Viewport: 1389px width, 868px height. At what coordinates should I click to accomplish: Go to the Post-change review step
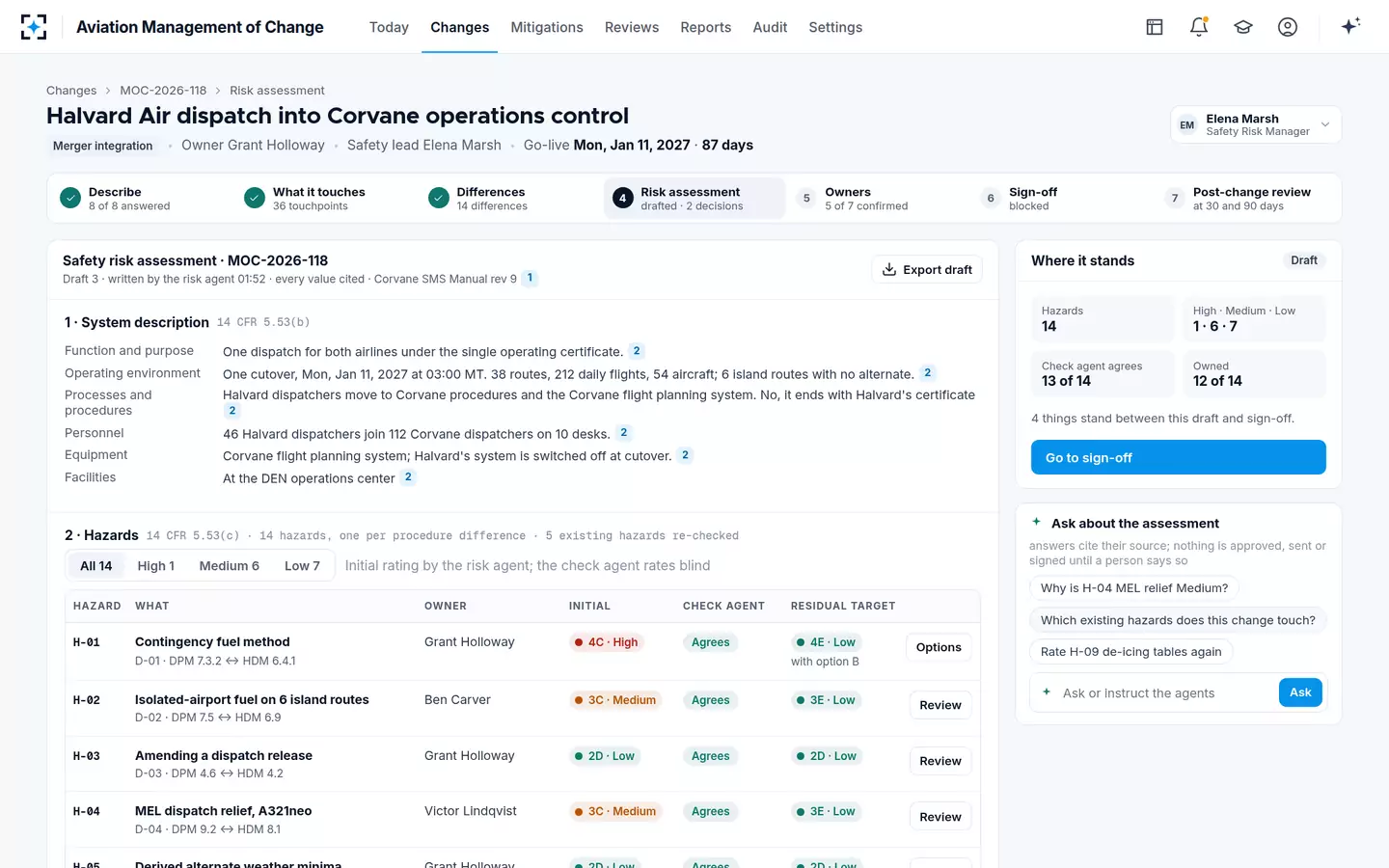1245,199
